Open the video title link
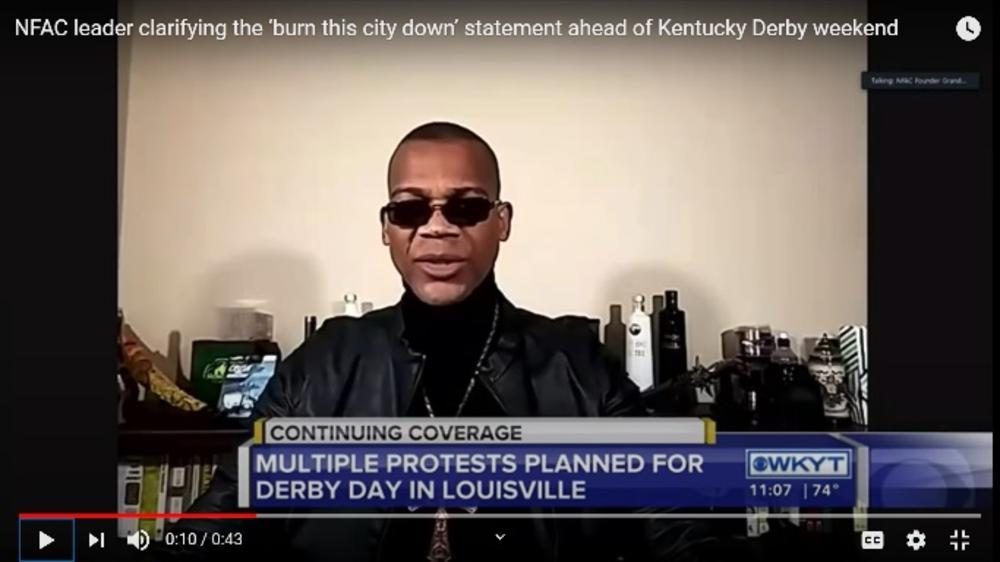 pyautogui.click(x=456, y=28)
